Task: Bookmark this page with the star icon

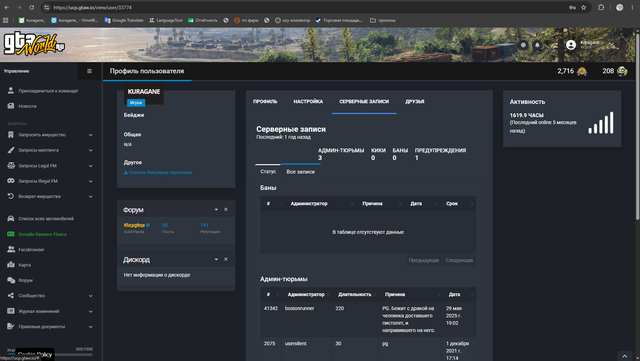Action: coord(584,7)
